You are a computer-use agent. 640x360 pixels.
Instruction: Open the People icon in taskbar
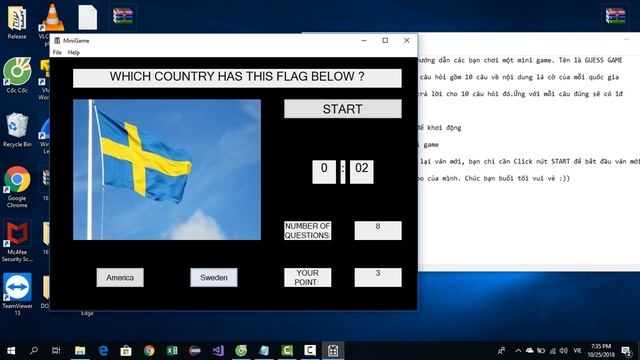(502, 351)
